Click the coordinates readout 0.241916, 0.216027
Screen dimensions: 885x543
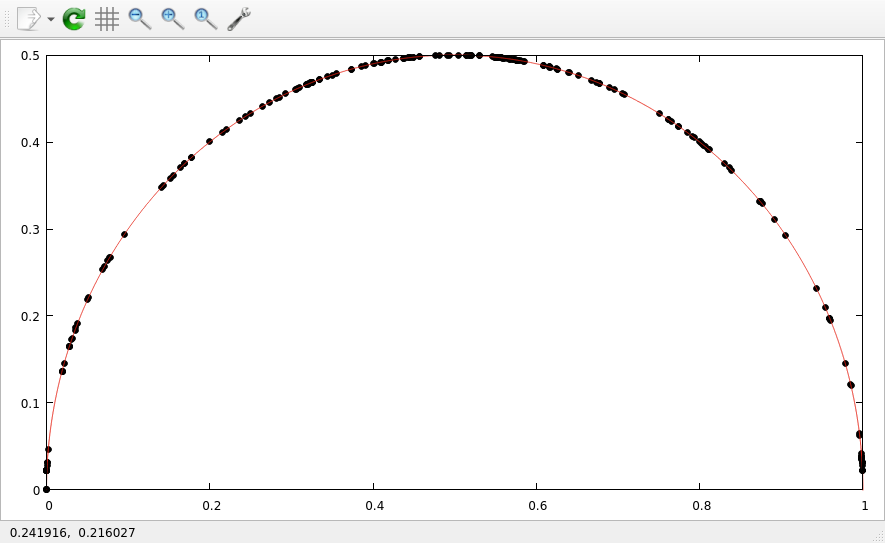(72, 533)
